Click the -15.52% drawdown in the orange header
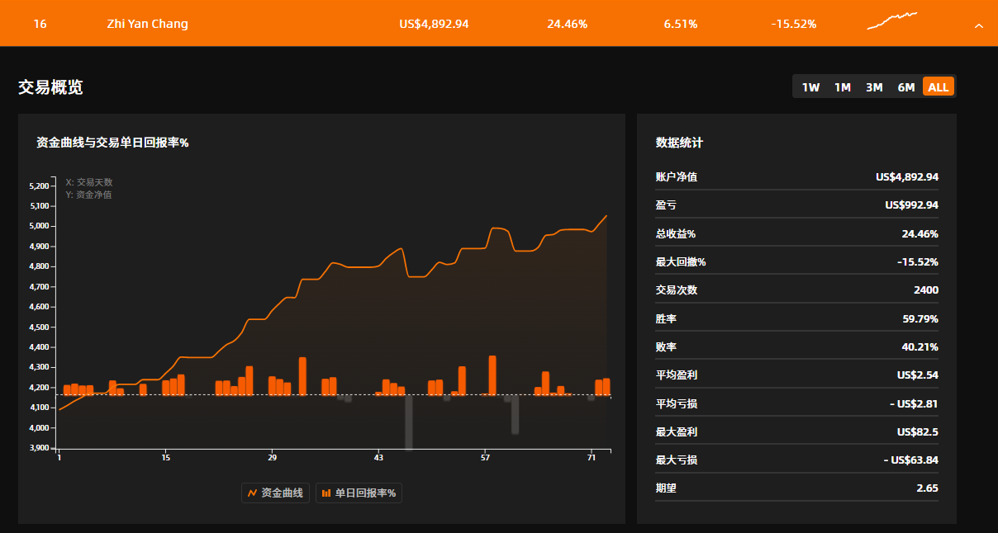Image resolution: width=998 pixels, height=534 pixels. click(793, 24)
